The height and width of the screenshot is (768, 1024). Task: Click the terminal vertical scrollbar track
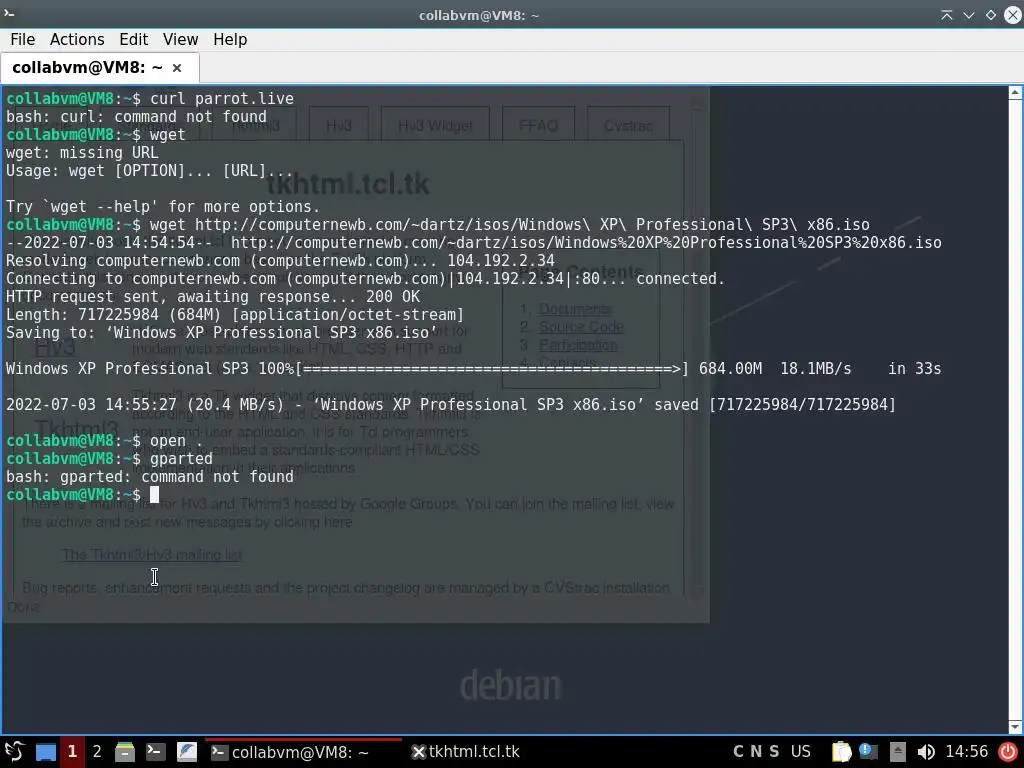pos(1015,409)
